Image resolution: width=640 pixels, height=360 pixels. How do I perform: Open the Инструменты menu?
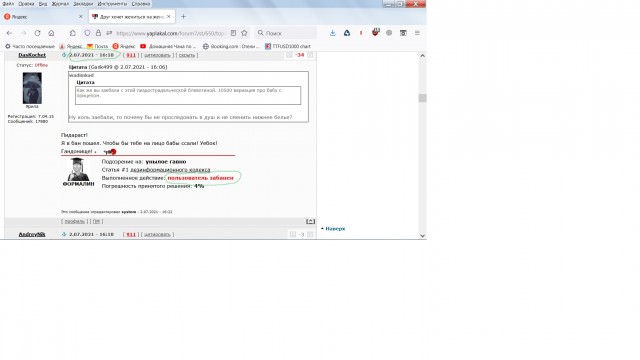(x=112, y=4)
